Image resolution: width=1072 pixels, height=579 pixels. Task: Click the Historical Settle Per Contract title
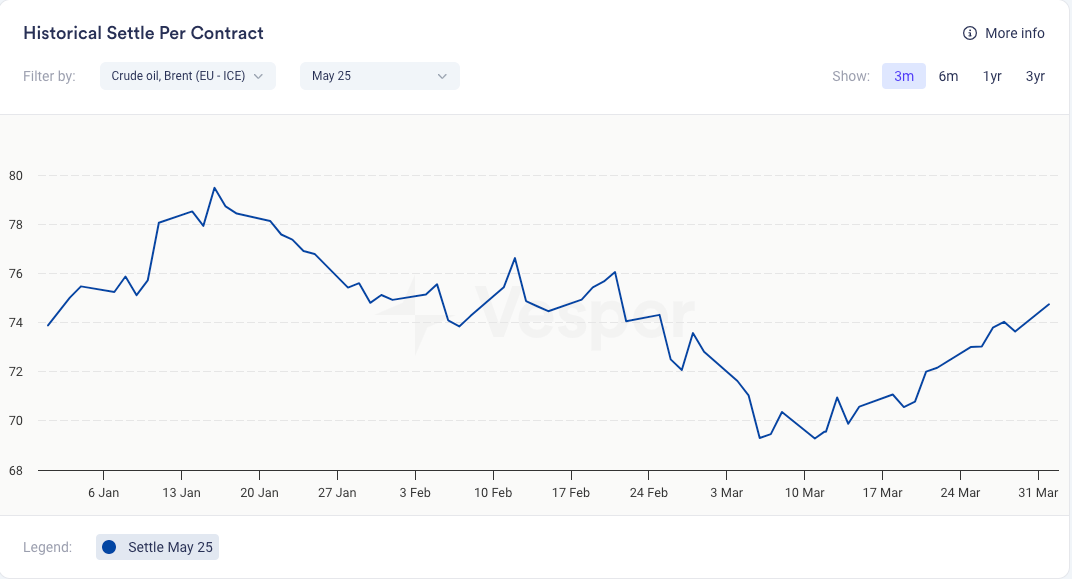143,33
